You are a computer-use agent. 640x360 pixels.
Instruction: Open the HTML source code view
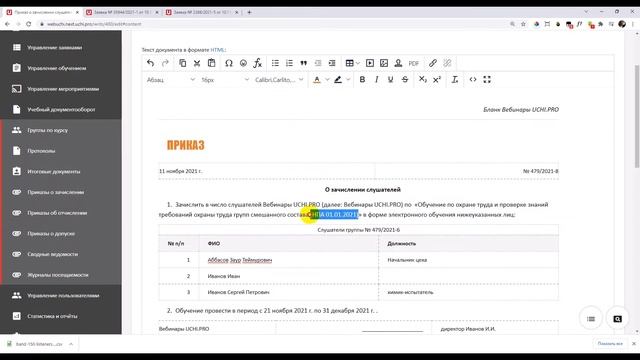(x=473, y=80)
